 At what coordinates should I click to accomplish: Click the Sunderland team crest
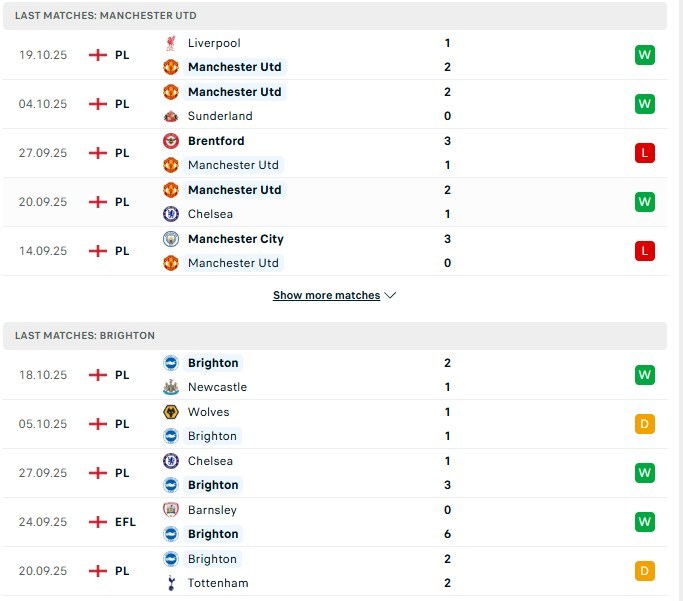point(170,116)
